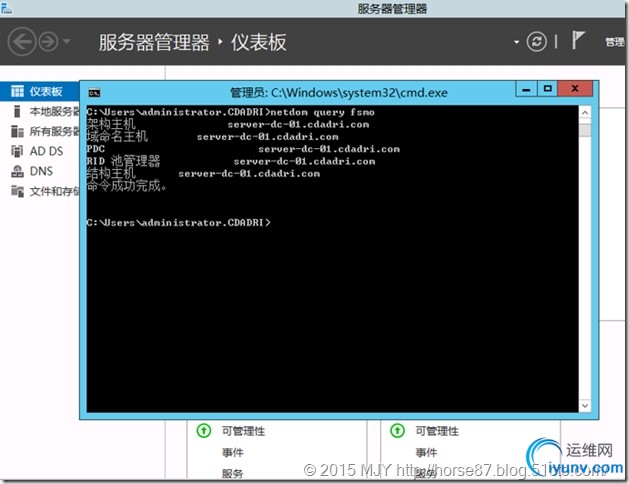
Task: Click the 域命名主机 output line
Action: tap(213, 137)
